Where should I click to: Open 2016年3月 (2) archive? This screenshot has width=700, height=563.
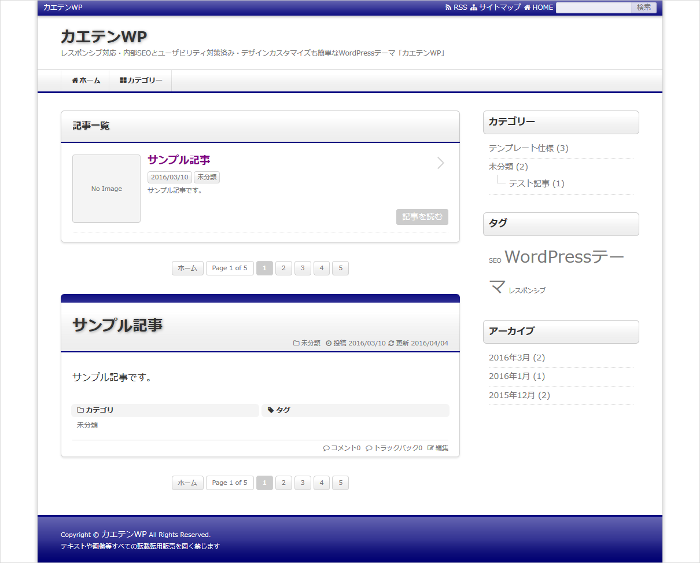(517, 358)
